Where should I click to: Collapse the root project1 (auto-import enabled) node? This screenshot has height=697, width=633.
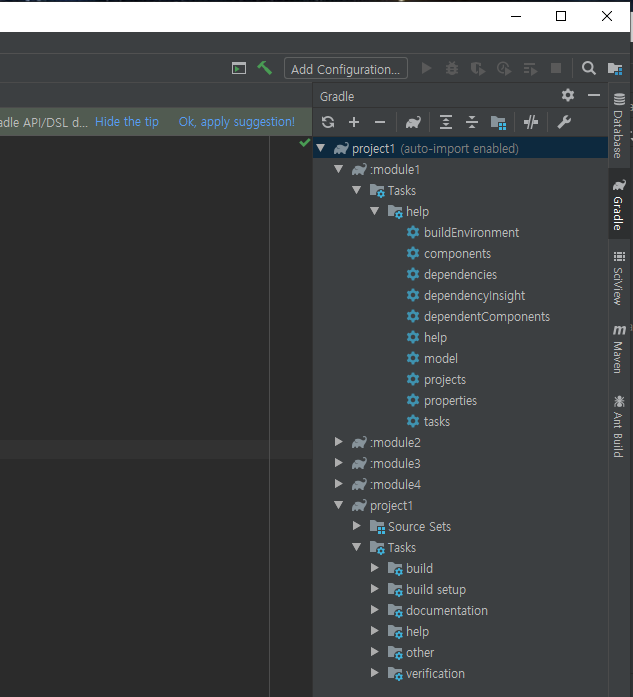(321, 148)
